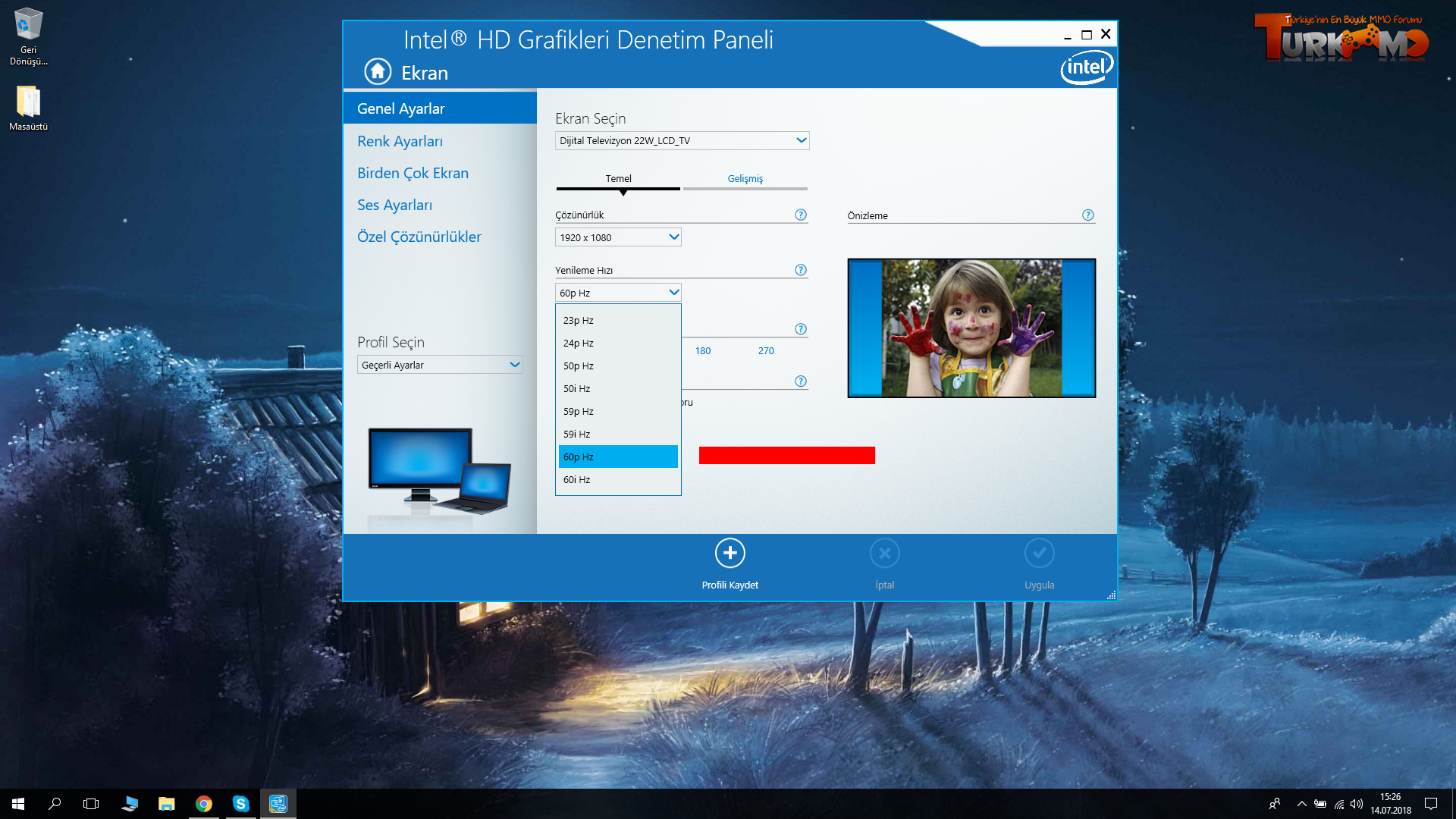
Task: Open the Masaüstü folder on desktop
Action: point(28,108)
